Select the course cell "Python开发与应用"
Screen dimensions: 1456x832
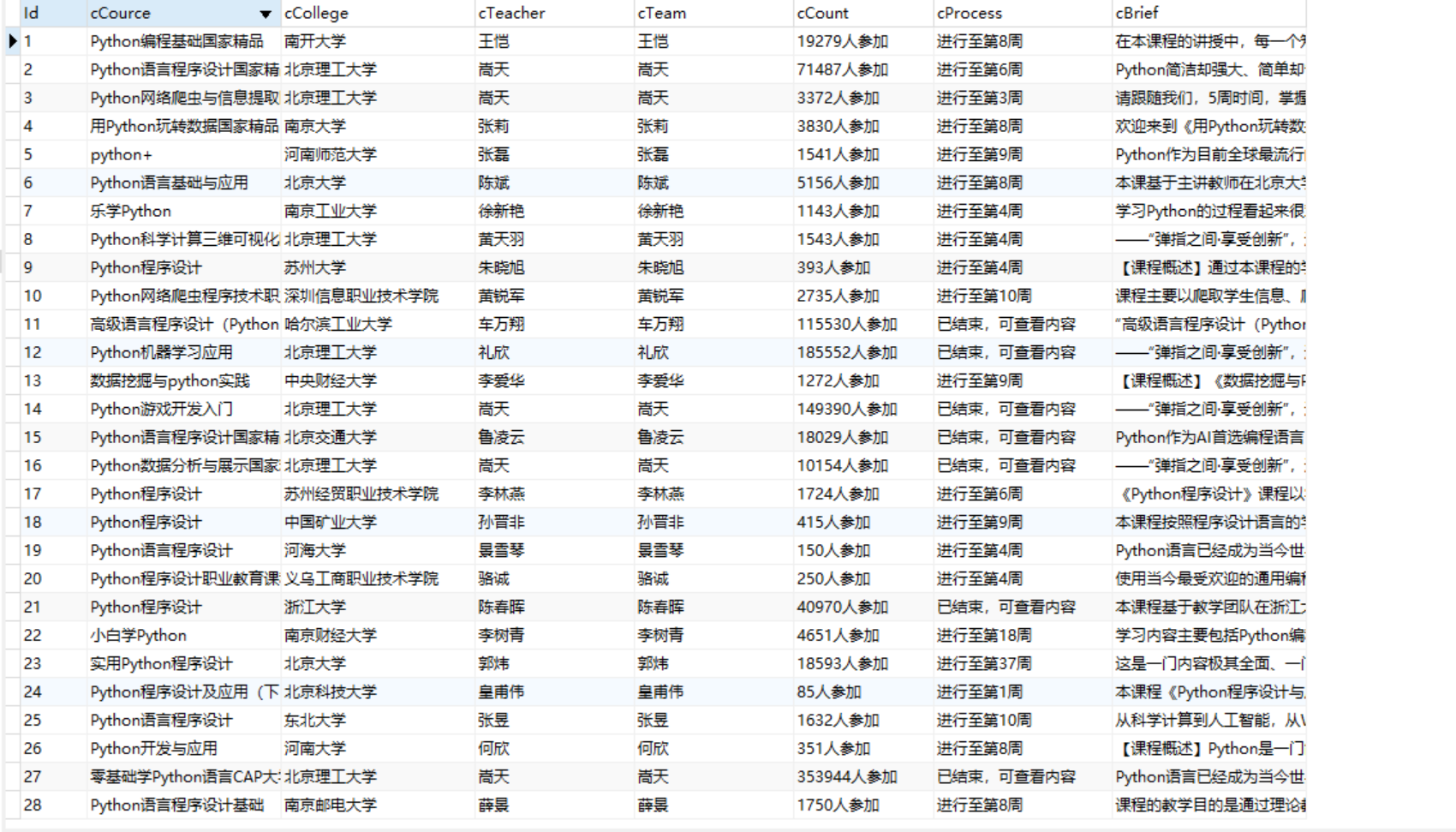[x=183, y=748]
